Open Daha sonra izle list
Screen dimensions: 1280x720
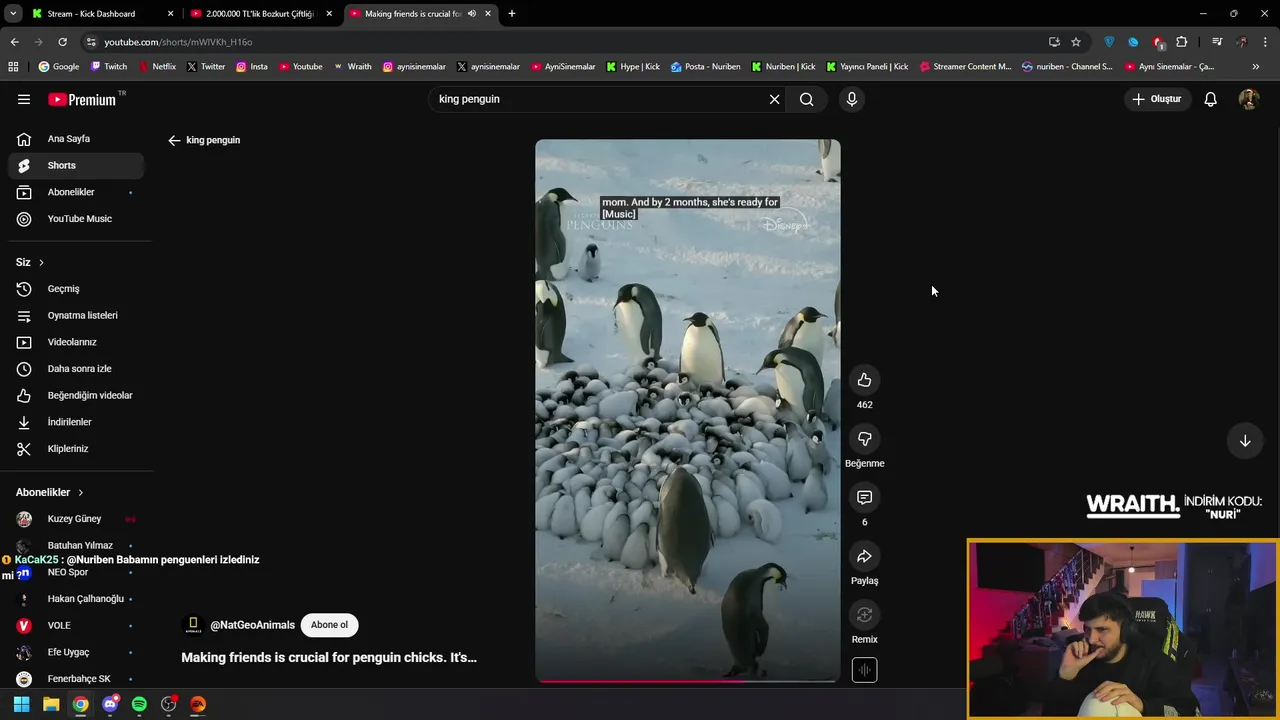(x=75, y=369)
